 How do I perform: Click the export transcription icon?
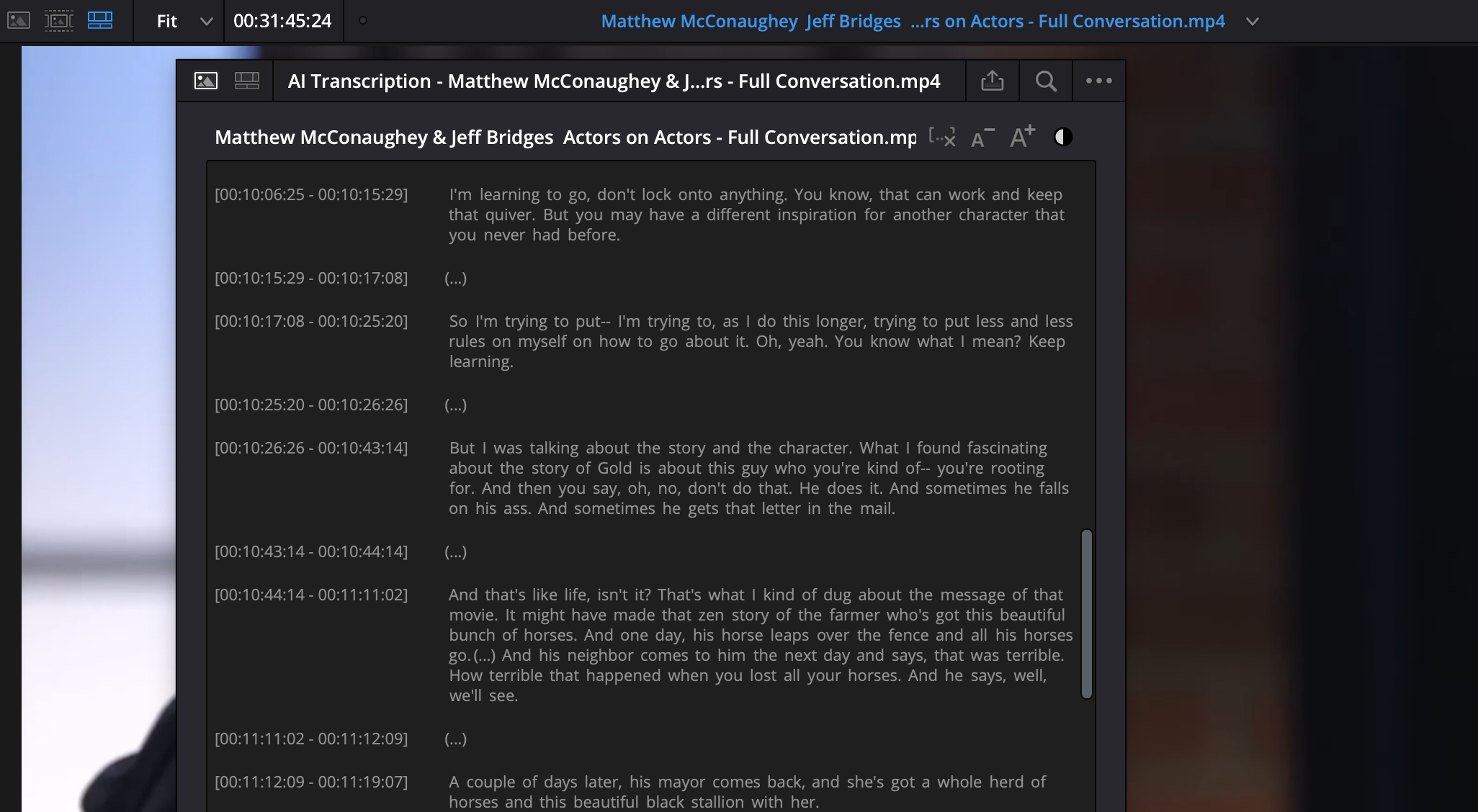click(993, 81)
